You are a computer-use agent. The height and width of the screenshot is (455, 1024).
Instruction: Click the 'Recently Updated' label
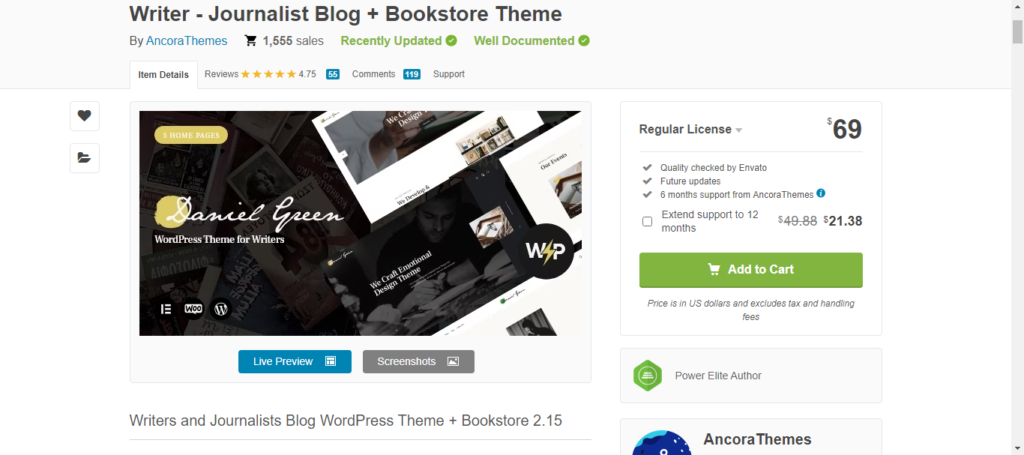click(x=391, y=40)
